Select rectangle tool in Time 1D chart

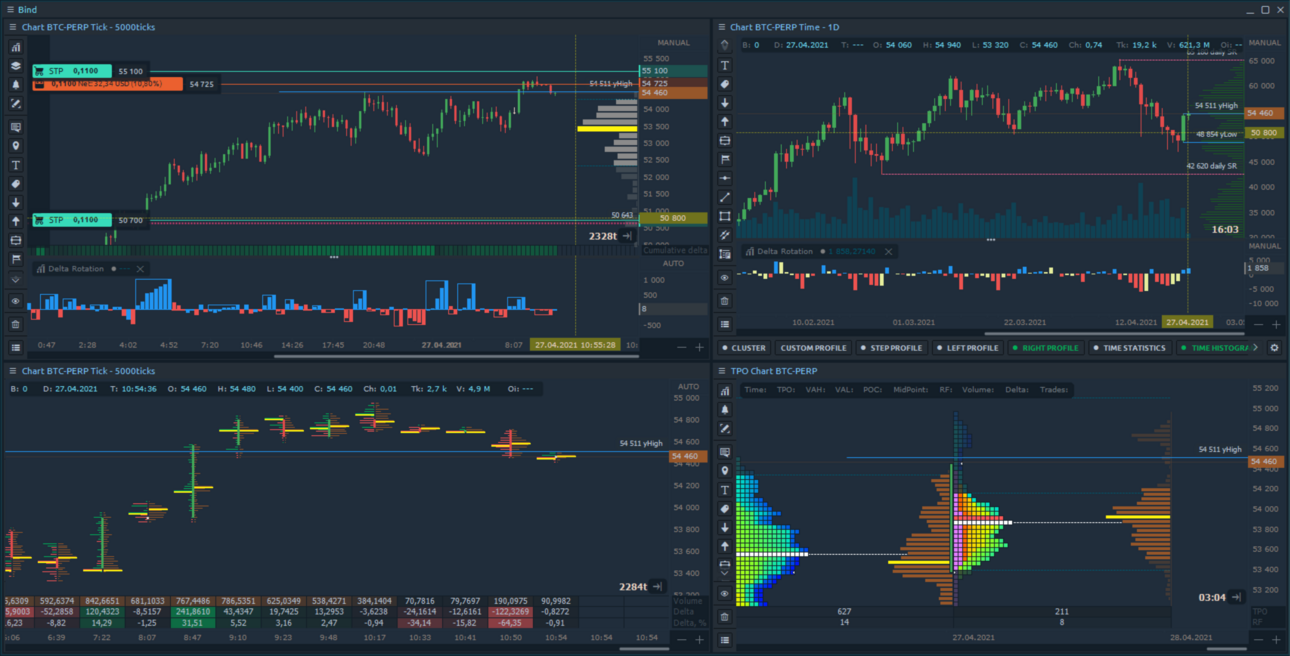[x=725, y=216]
